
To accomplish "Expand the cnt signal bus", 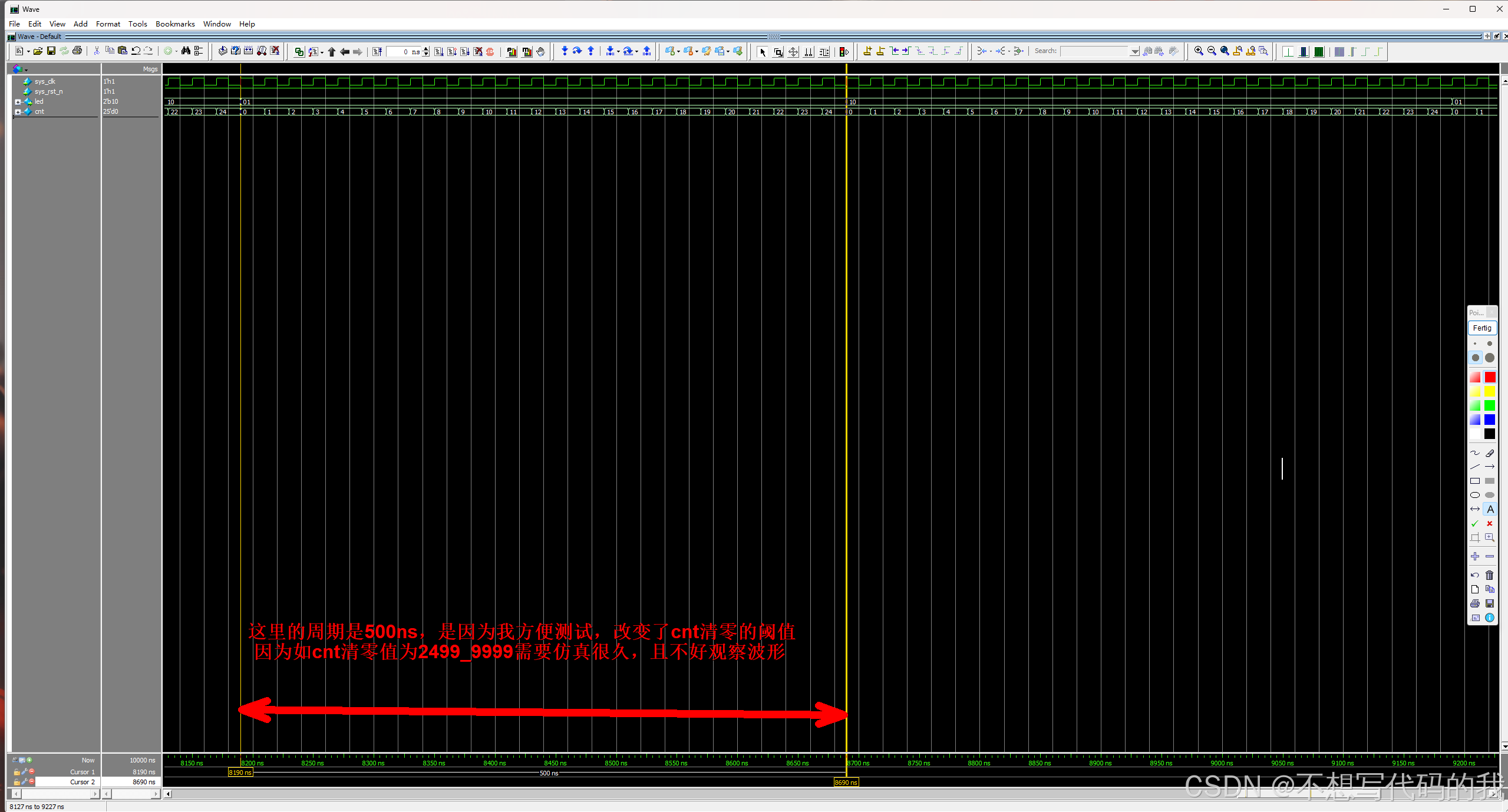I will 18,112.
